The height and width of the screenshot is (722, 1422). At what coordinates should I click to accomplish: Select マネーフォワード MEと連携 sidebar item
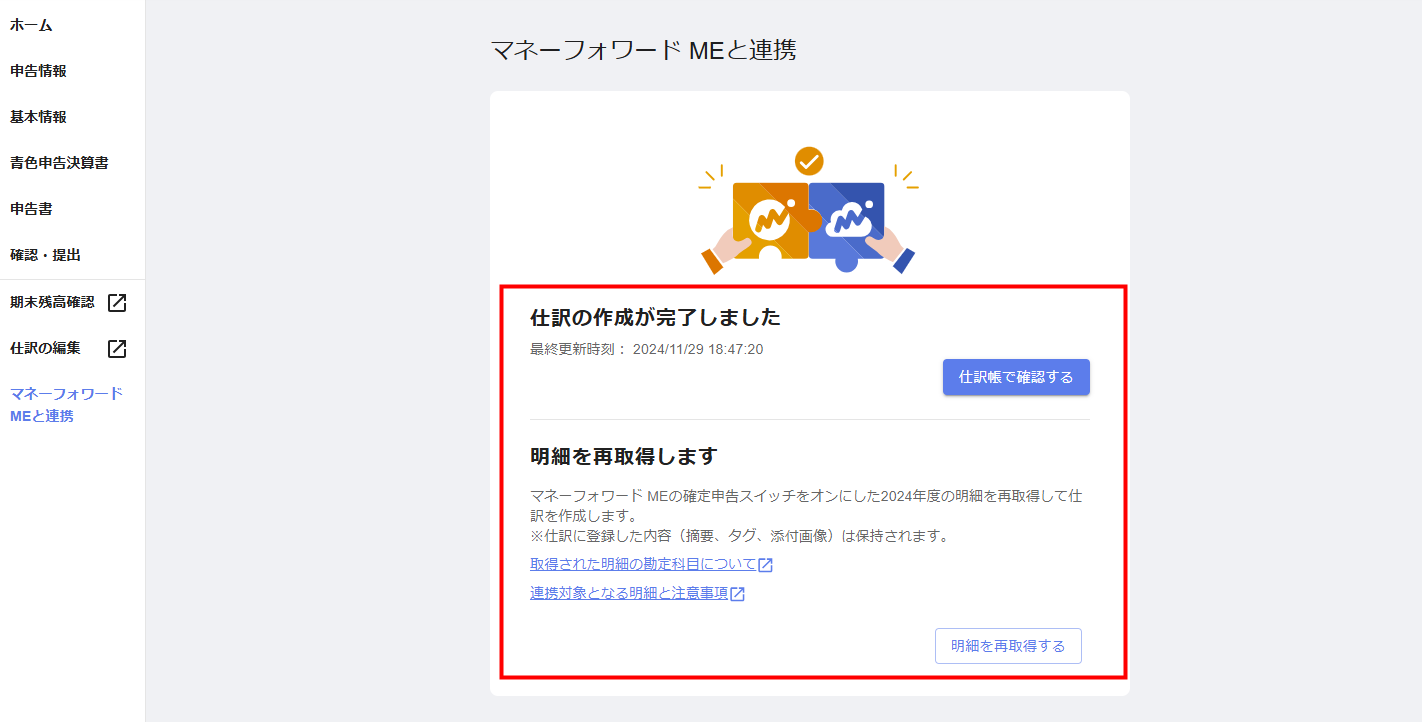click(x=66, y=405)
